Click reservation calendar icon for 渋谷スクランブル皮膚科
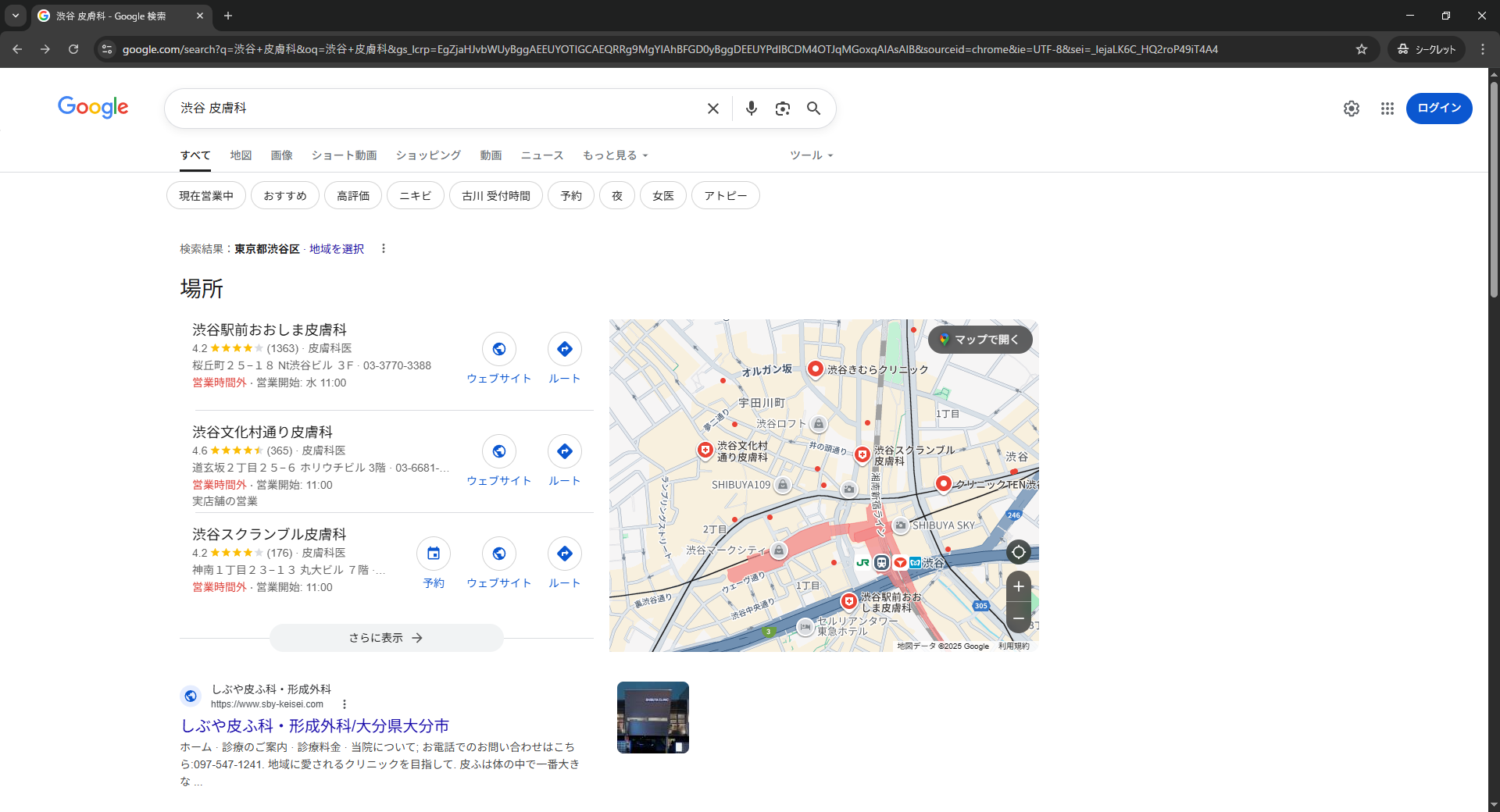The image size is (1500, 812). [x=434, y=554]
